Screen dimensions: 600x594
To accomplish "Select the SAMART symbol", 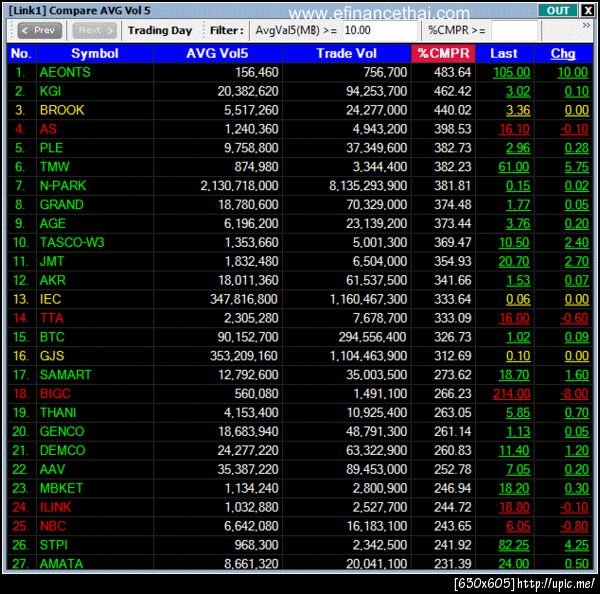I will (x=65, y=375).
